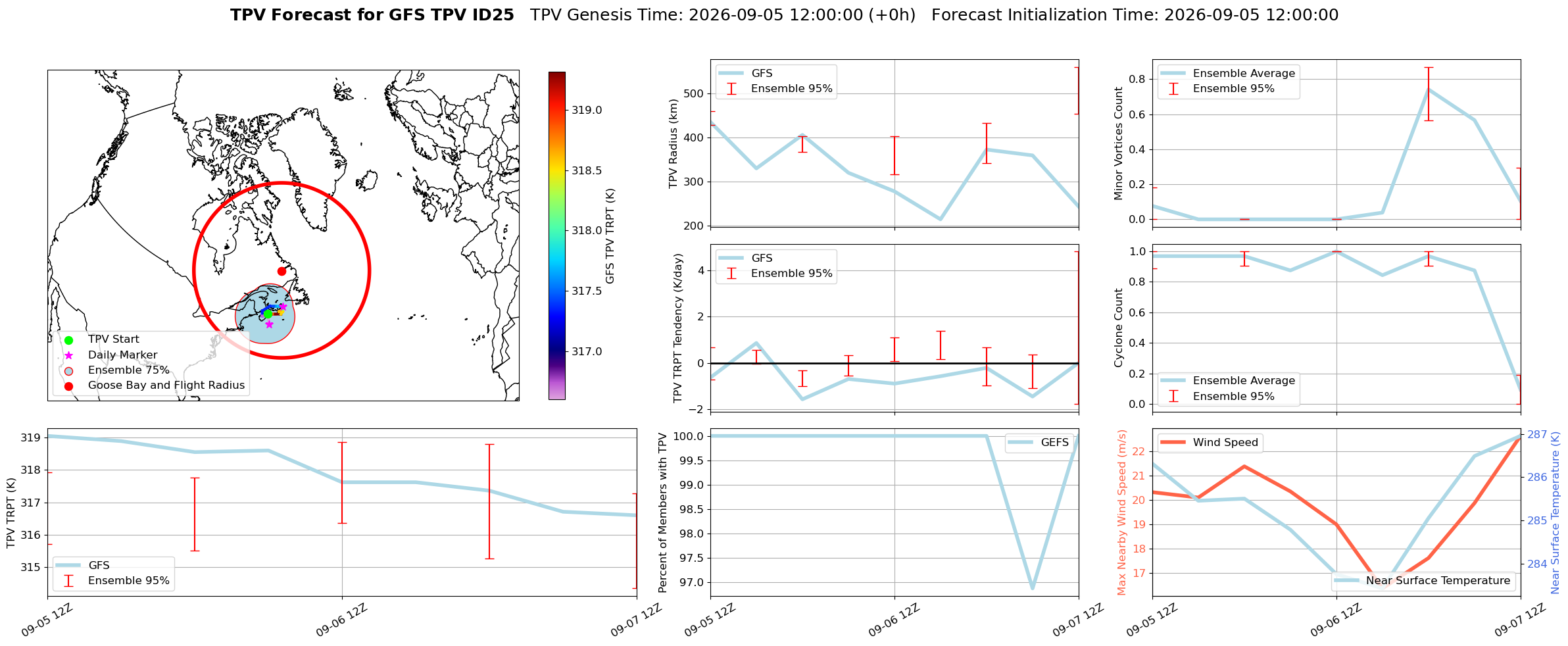
Task: Click the 'GEFS' legend label
Action: pyautogui.click(x=1055, y=443)
